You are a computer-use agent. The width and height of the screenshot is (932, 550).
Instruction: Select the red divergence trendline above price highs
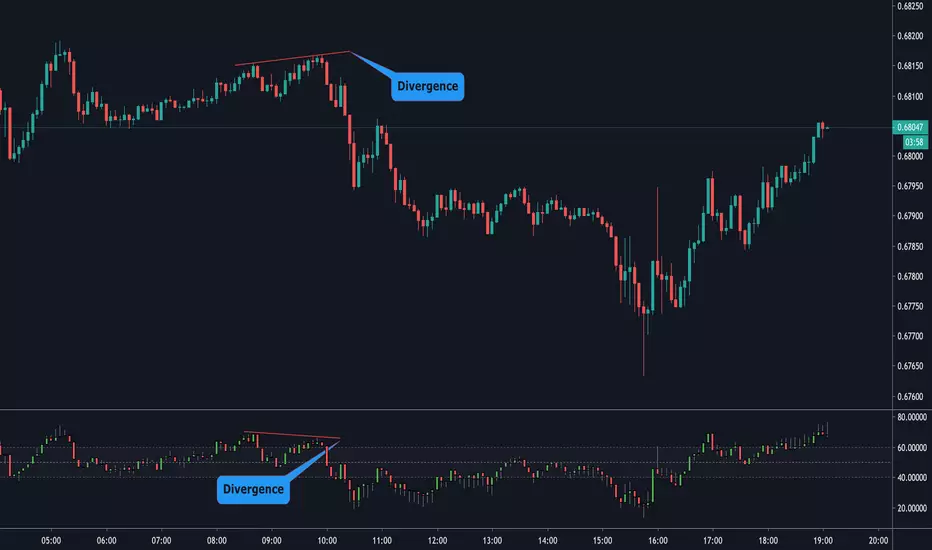292,58
